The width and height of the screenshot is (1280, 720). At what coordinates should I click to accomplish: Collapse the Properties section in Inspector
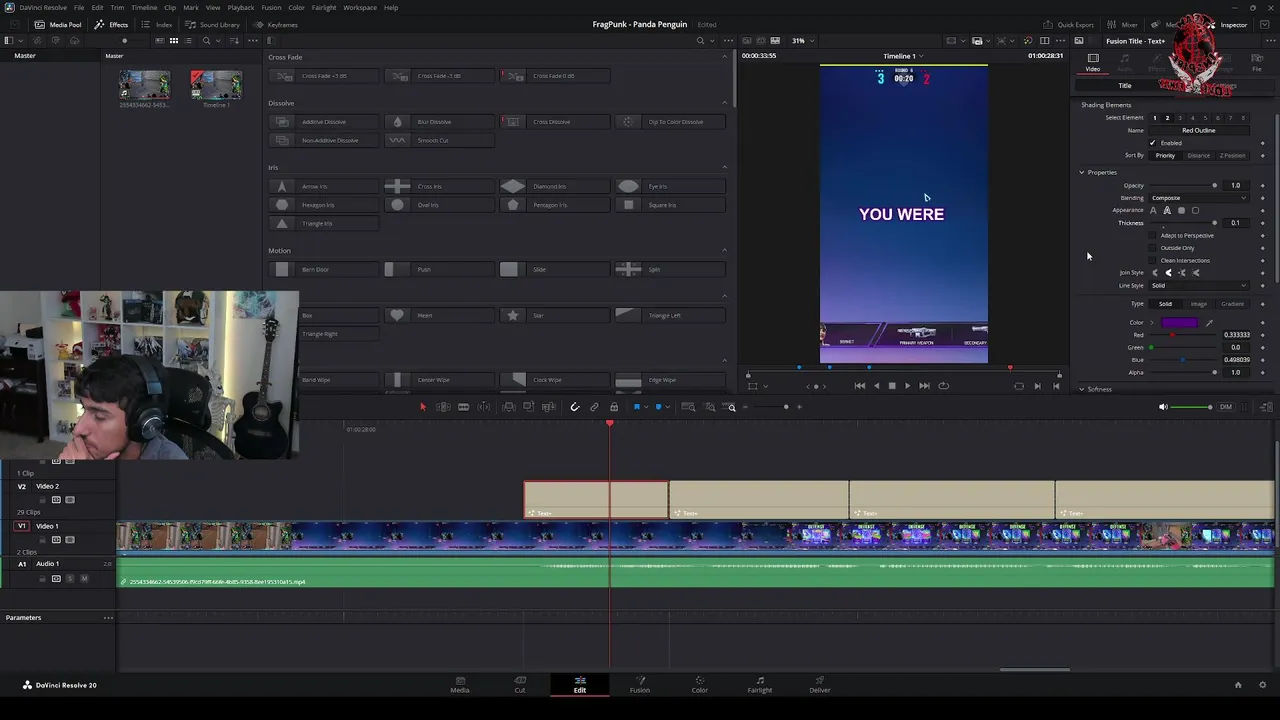[x=1081, y=173]
